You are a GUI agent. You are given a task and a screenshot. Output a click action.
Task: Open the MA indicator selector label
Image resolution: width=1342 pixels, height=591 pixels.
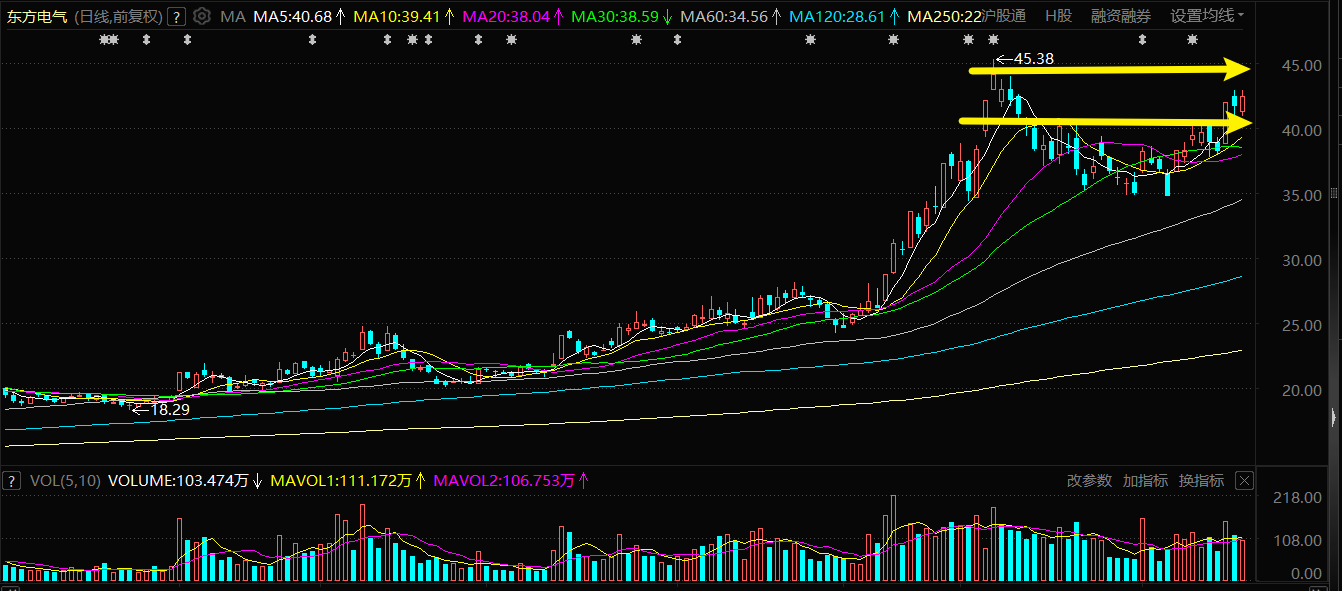coord(233,16)
